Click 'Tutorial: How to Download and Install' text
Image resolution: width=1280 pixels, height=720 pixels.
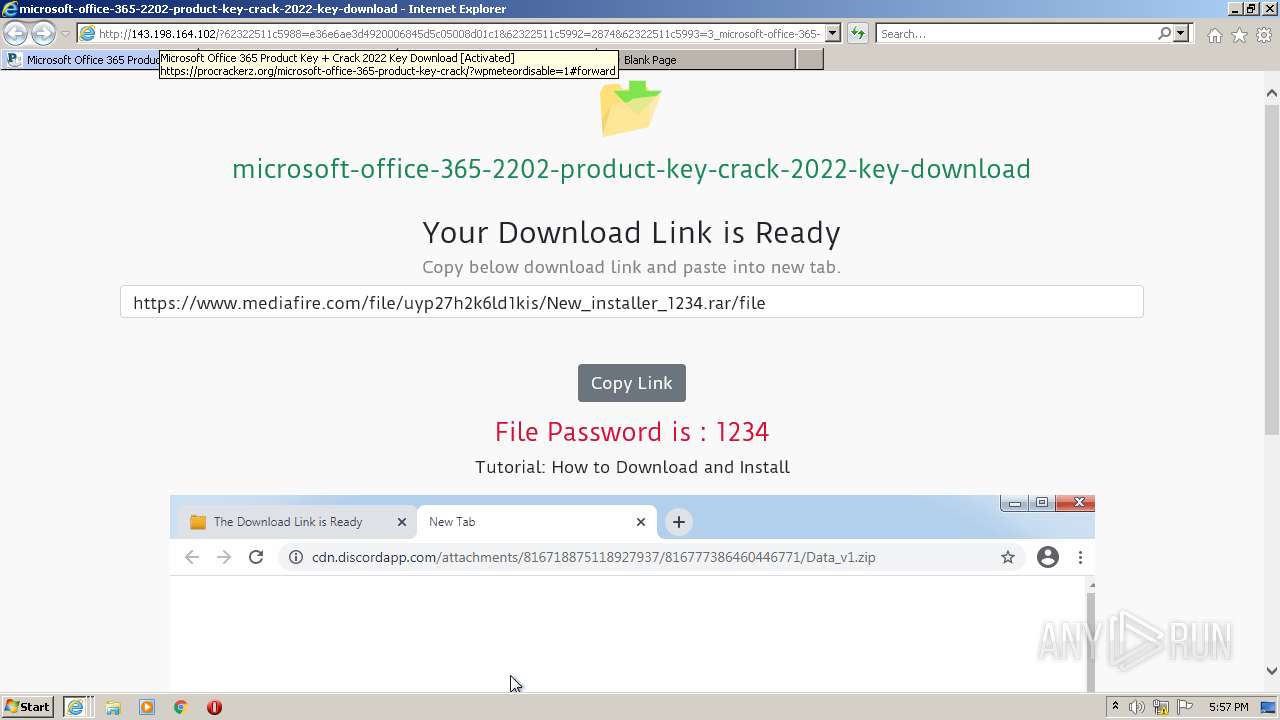coord(632,467)
